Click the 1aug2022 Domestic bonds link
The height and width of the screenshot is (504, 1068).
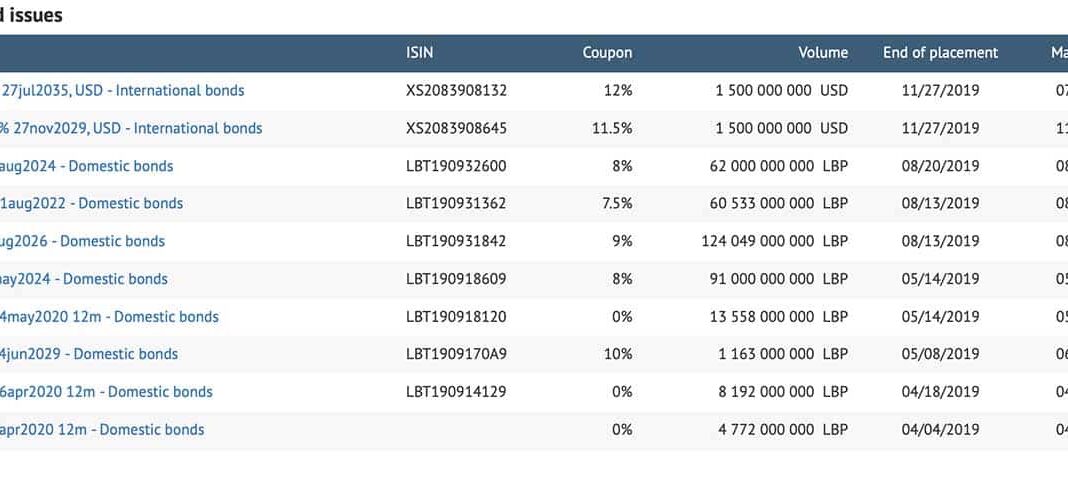pyautogui.click(x=92, y=203)
